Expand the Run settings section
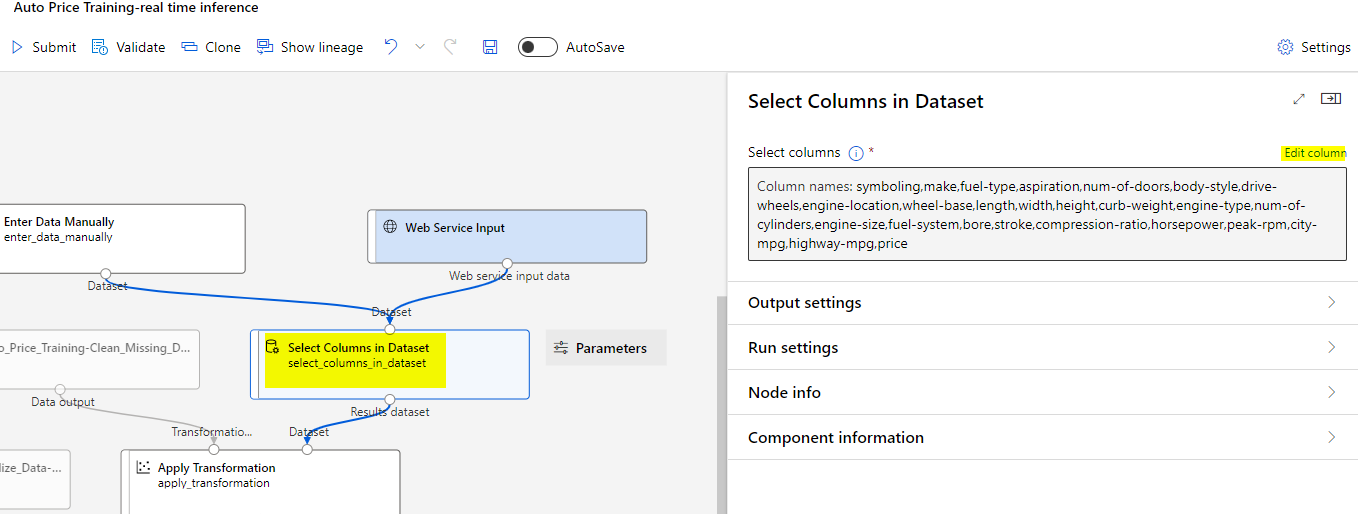This screenshot has height=514, width=1358. coord(1042,348)
